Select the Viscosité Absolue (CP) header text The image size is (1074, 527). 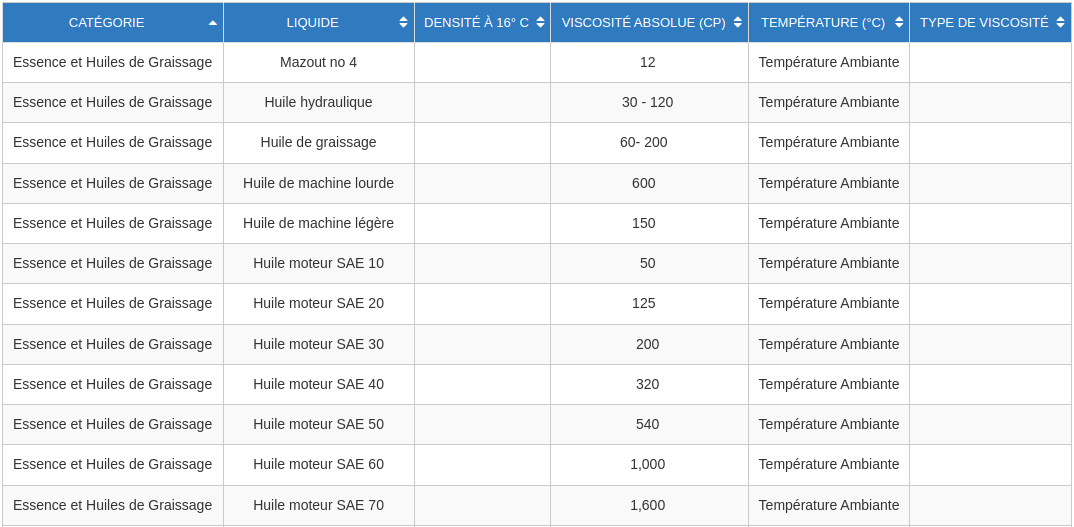point(643,23)
